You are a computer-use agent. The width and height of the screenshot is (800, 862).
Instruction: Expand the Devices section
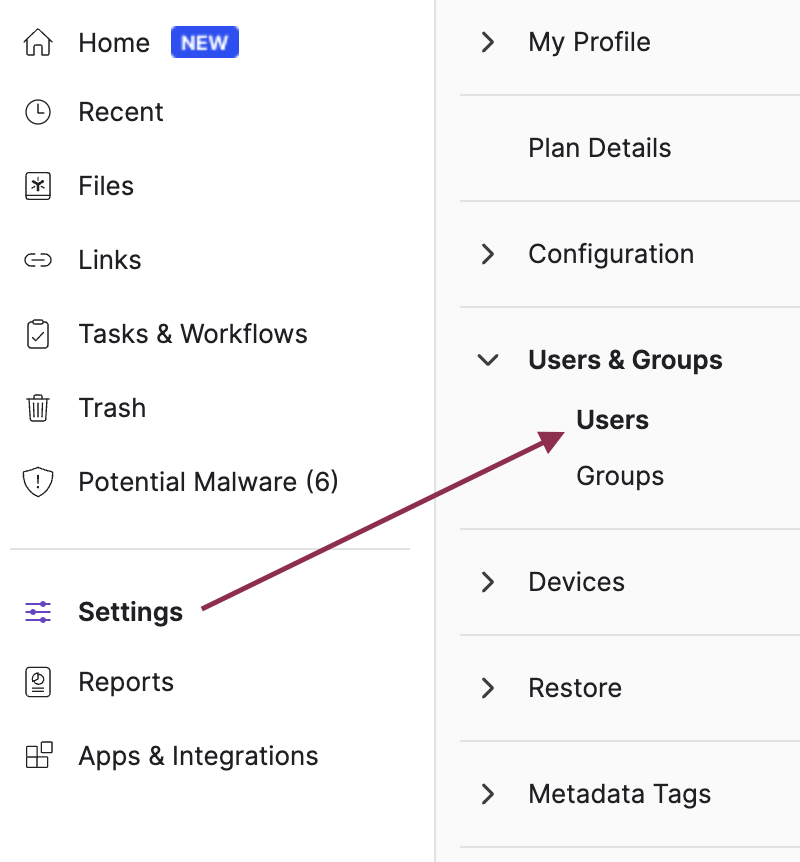point(487,582)
